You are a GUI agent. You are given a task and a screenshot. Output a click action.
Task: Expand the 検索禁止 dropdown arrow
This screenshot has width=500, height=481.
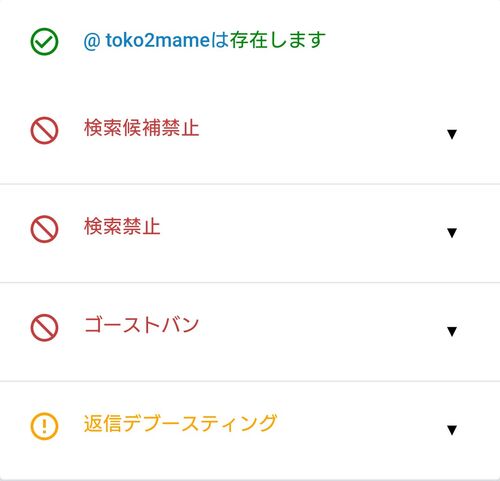tap(452, 233)
